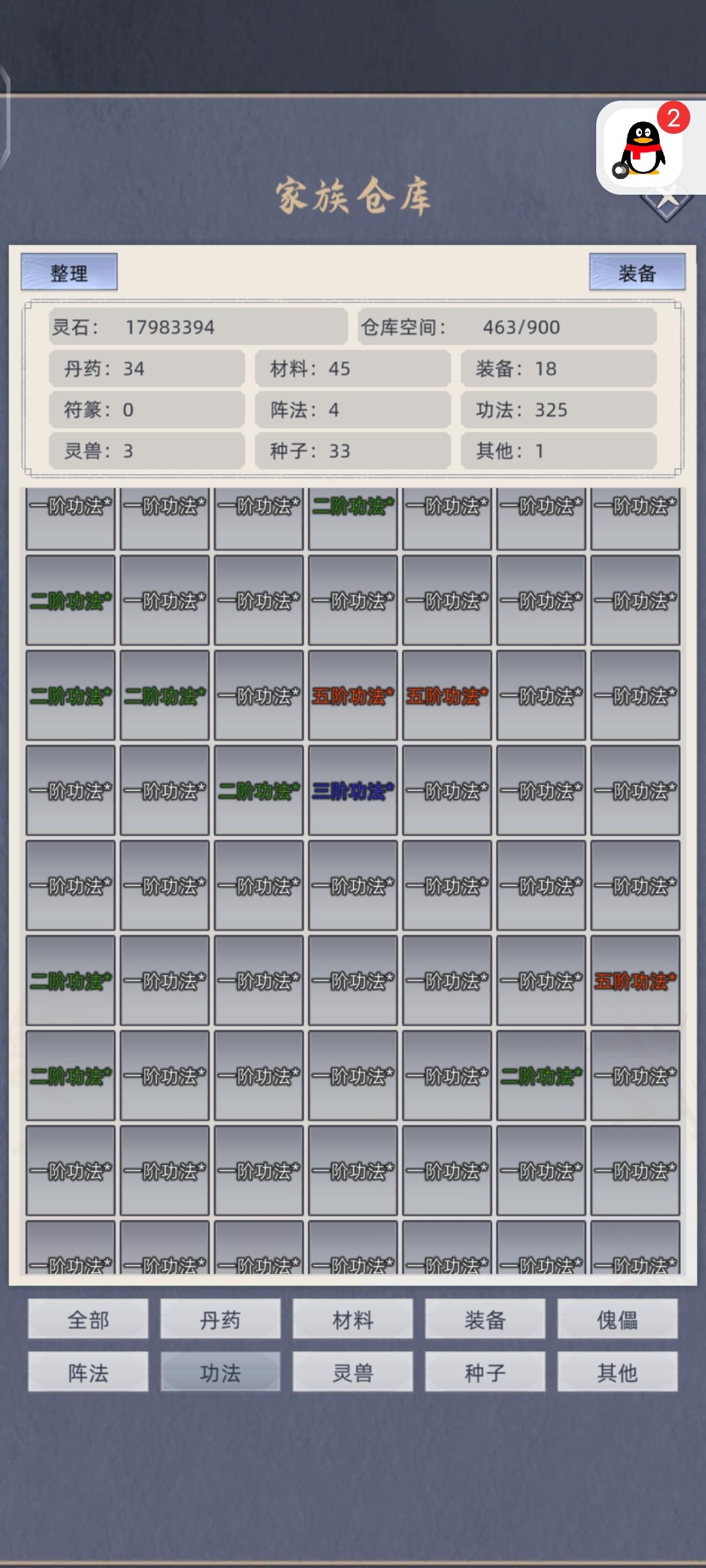706x1568 pixels.
Task: Click the 灵石 17983394 value
Action: [x=198, y=327]
